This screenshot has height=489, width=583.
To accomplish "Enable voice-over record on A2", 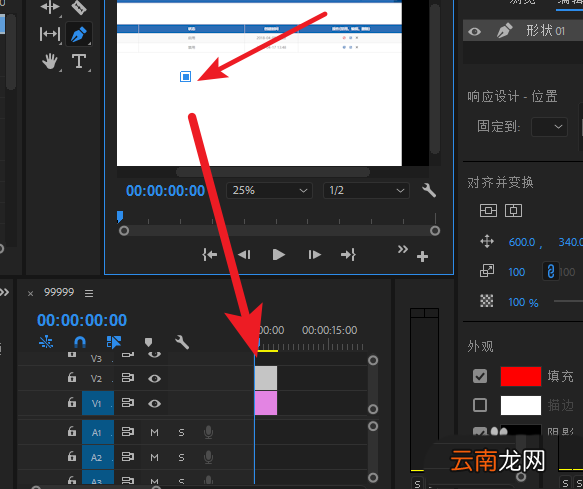I will [x=209, y=457].
